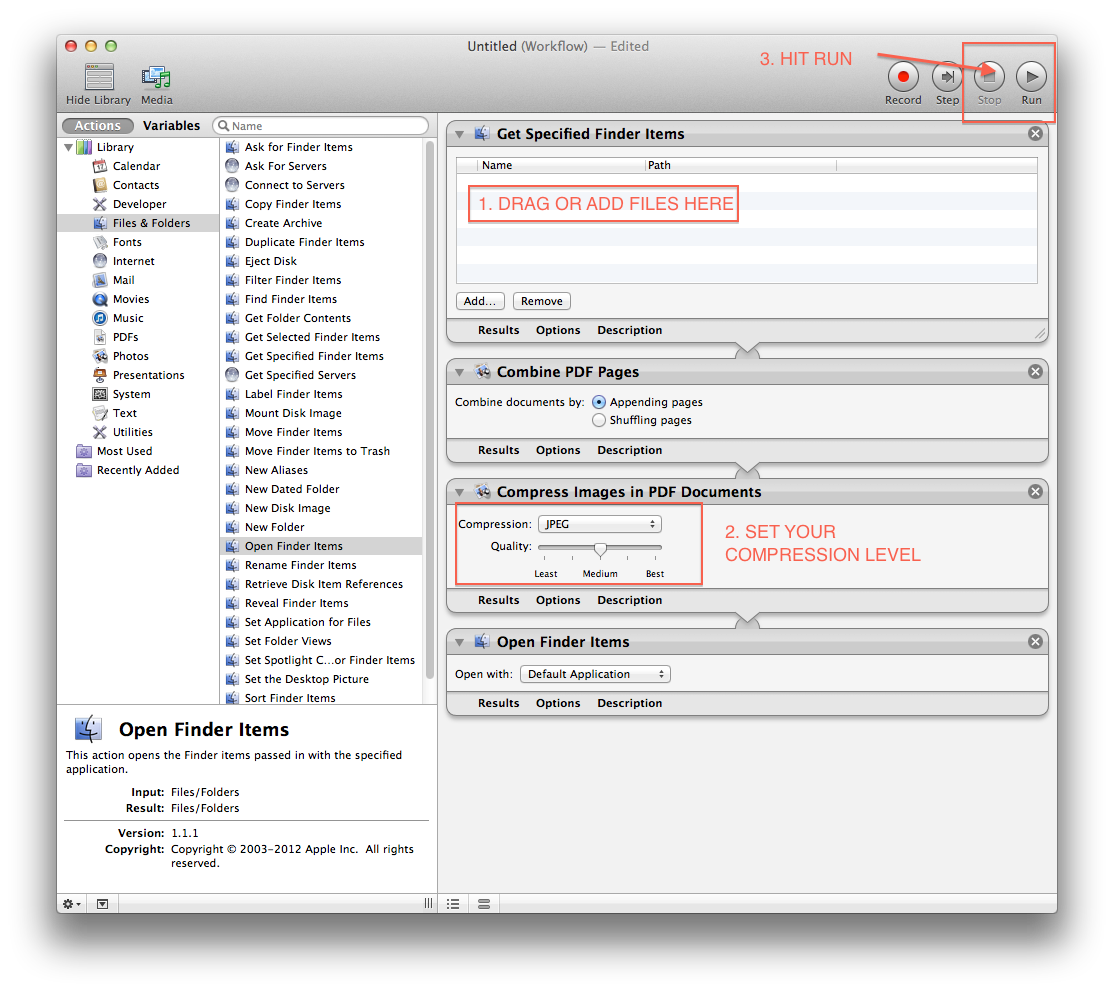
Task: Show Description of Compress Images action
Action: pos(629,600)
